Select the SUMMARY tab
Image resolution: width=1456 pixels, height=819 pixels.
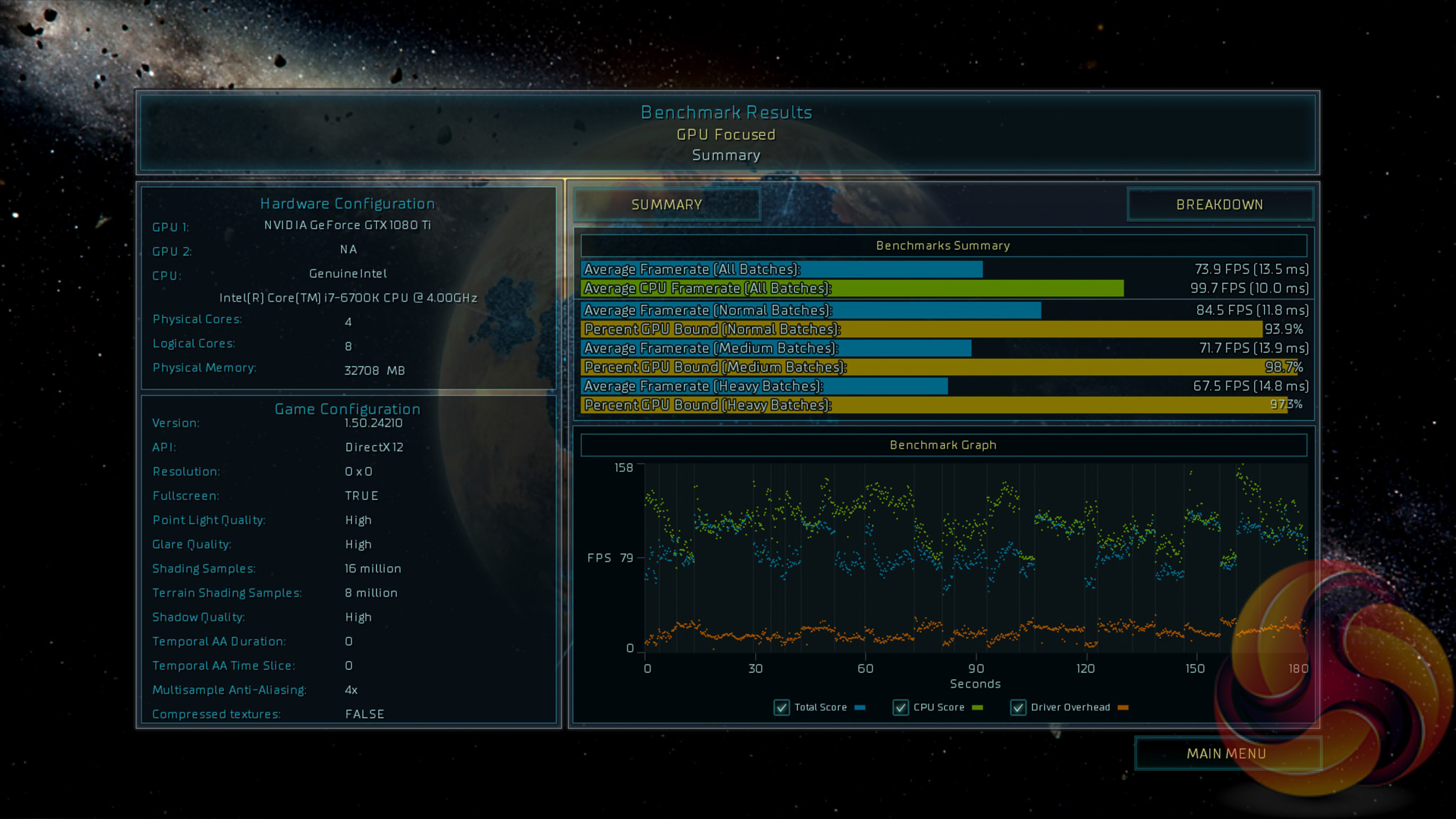click(666, 205)
